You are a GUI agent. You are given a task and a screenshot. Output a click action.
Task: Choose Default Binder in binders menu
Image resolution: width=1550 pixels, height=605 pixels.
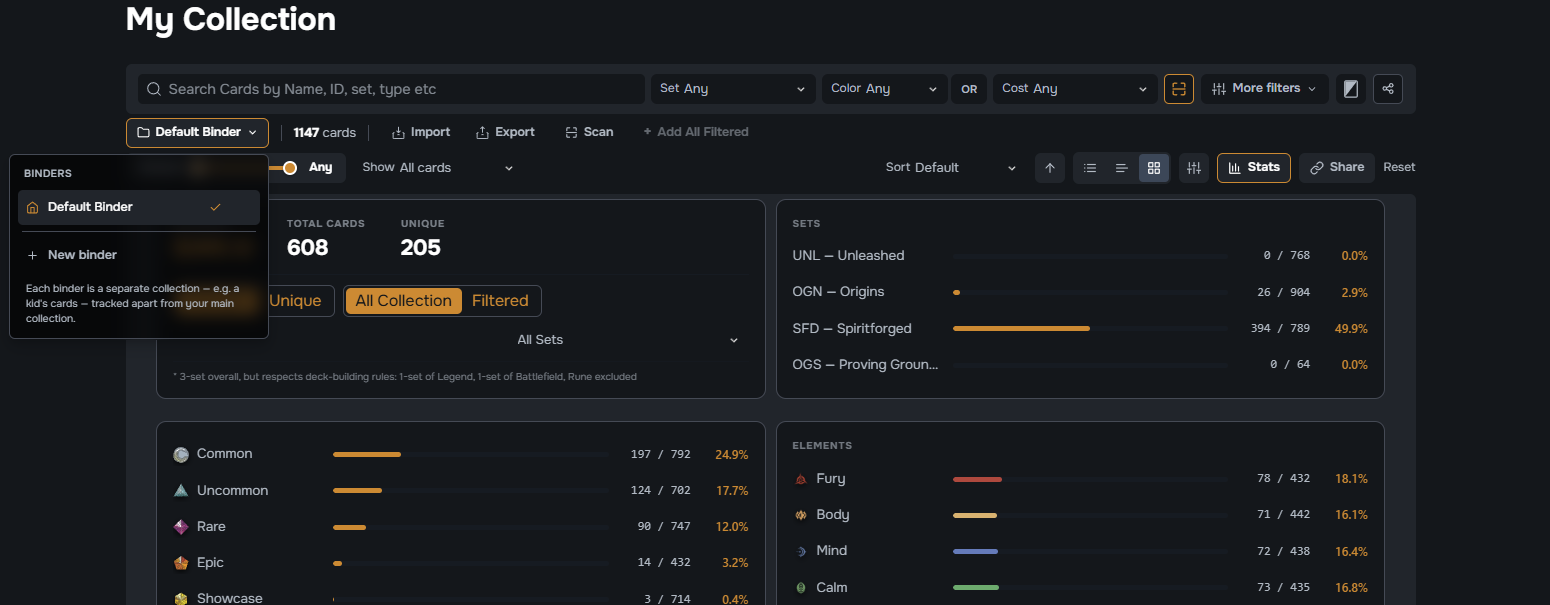pyautogui.click(x=139, y=207)
